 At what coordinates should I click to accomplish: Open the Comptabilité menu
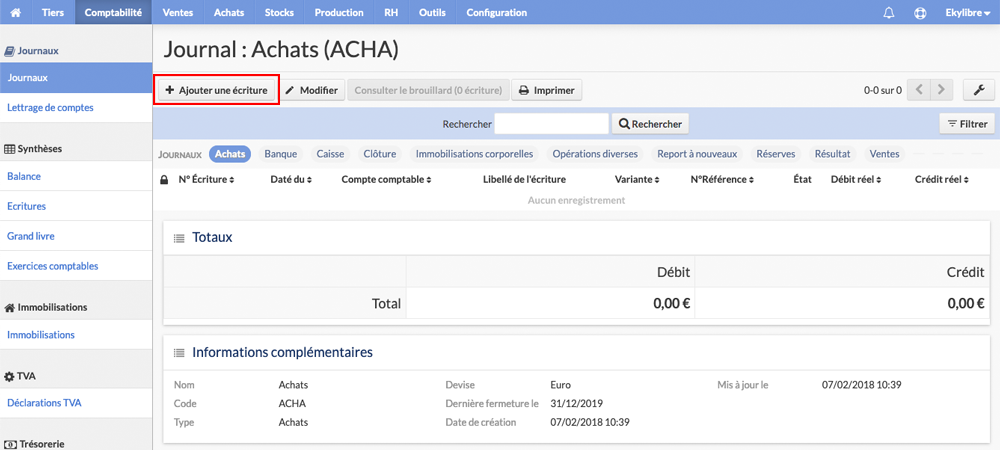113,12
